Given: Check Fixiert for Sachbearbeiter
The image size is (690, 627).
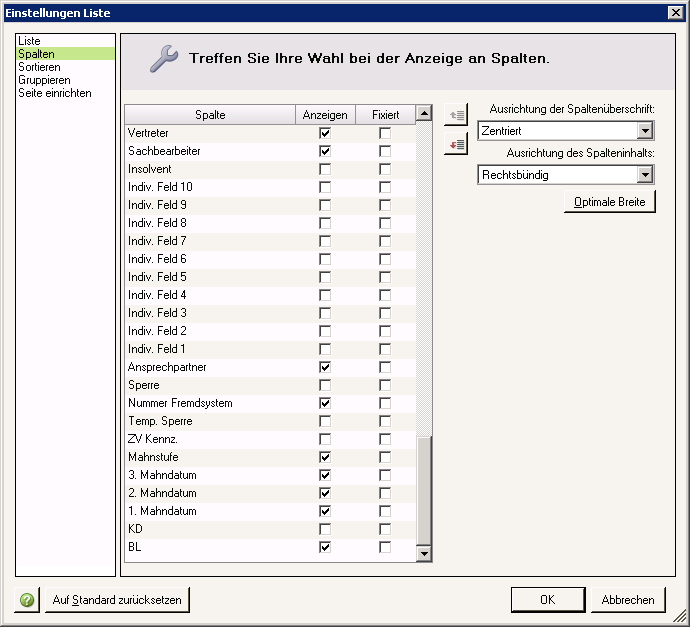Looking at the screenshot, I should [x=385, y=151].
